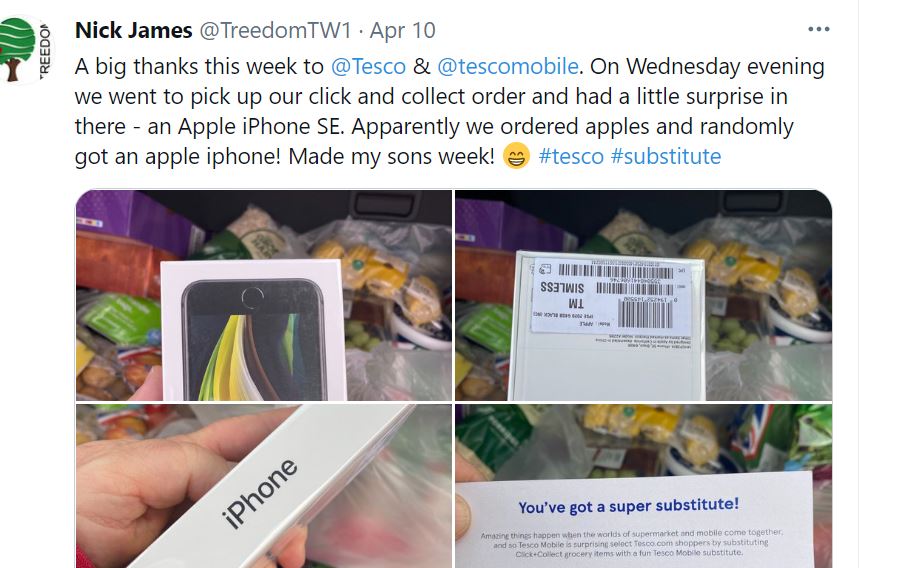The height and width of the screenshot is (568, 913).
Task: Click the @Tesco mention link
Action: [x=368, y=66]
